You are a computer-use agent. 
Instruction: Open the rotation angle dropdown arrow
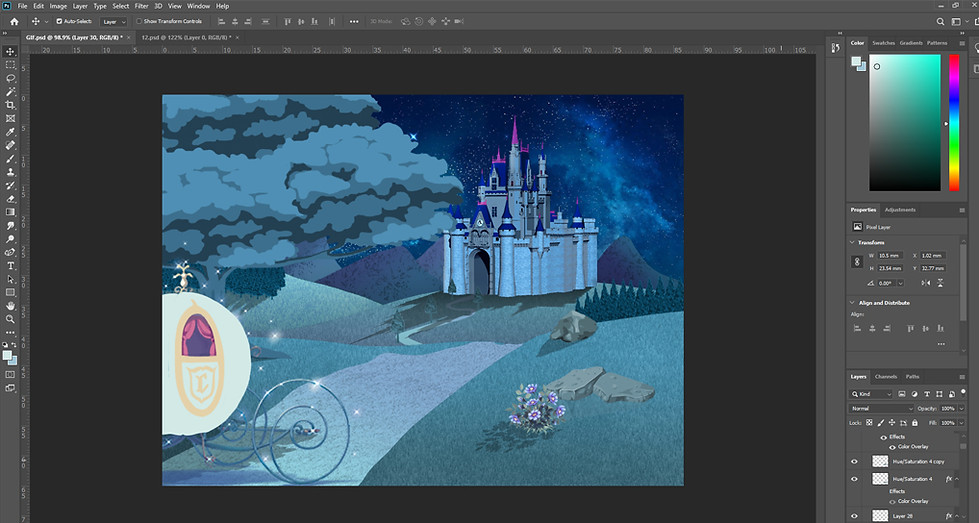900,283
